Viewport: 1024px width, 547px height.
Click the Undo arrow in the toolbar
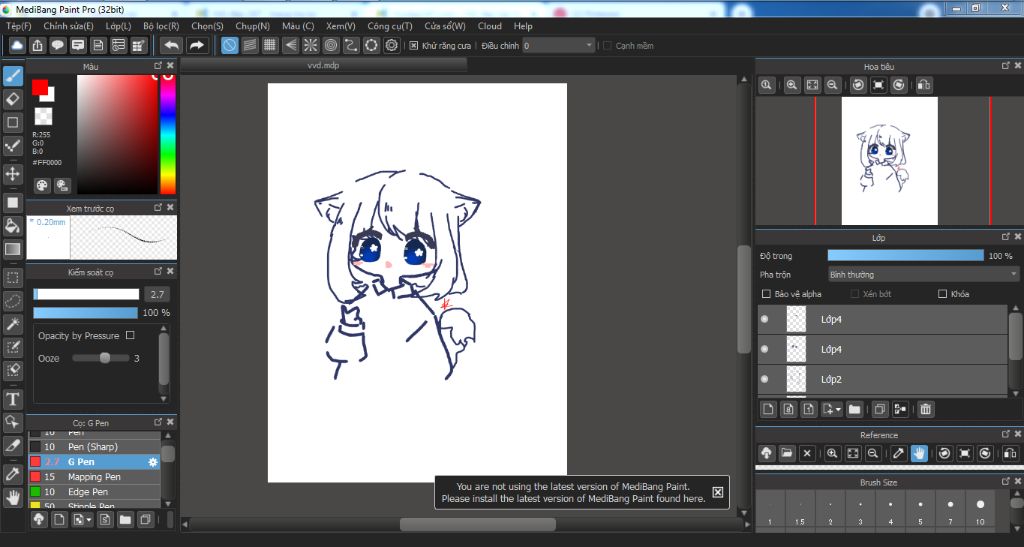pyautogui.click(x=172, y=45)
